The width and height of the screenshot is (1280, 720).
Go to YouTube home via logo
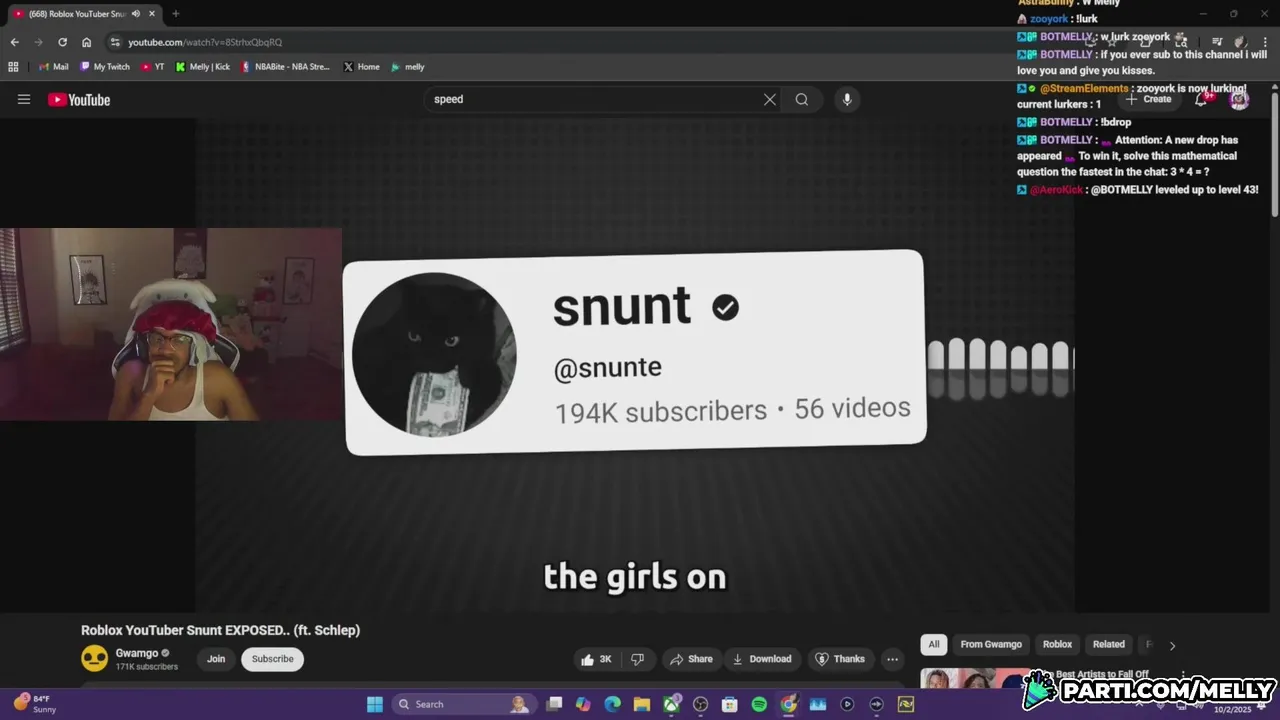79,99
